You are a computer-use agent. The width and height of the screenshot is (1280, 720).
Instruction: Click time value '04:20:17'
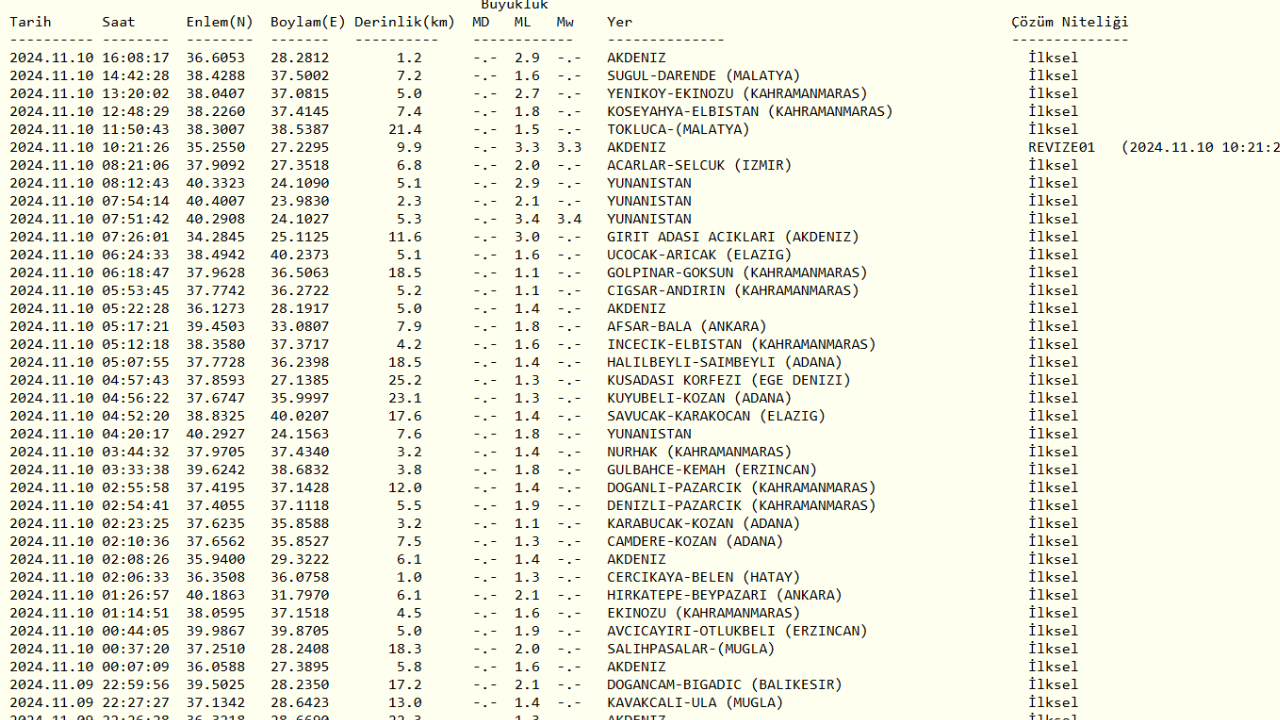pos(136,435)
